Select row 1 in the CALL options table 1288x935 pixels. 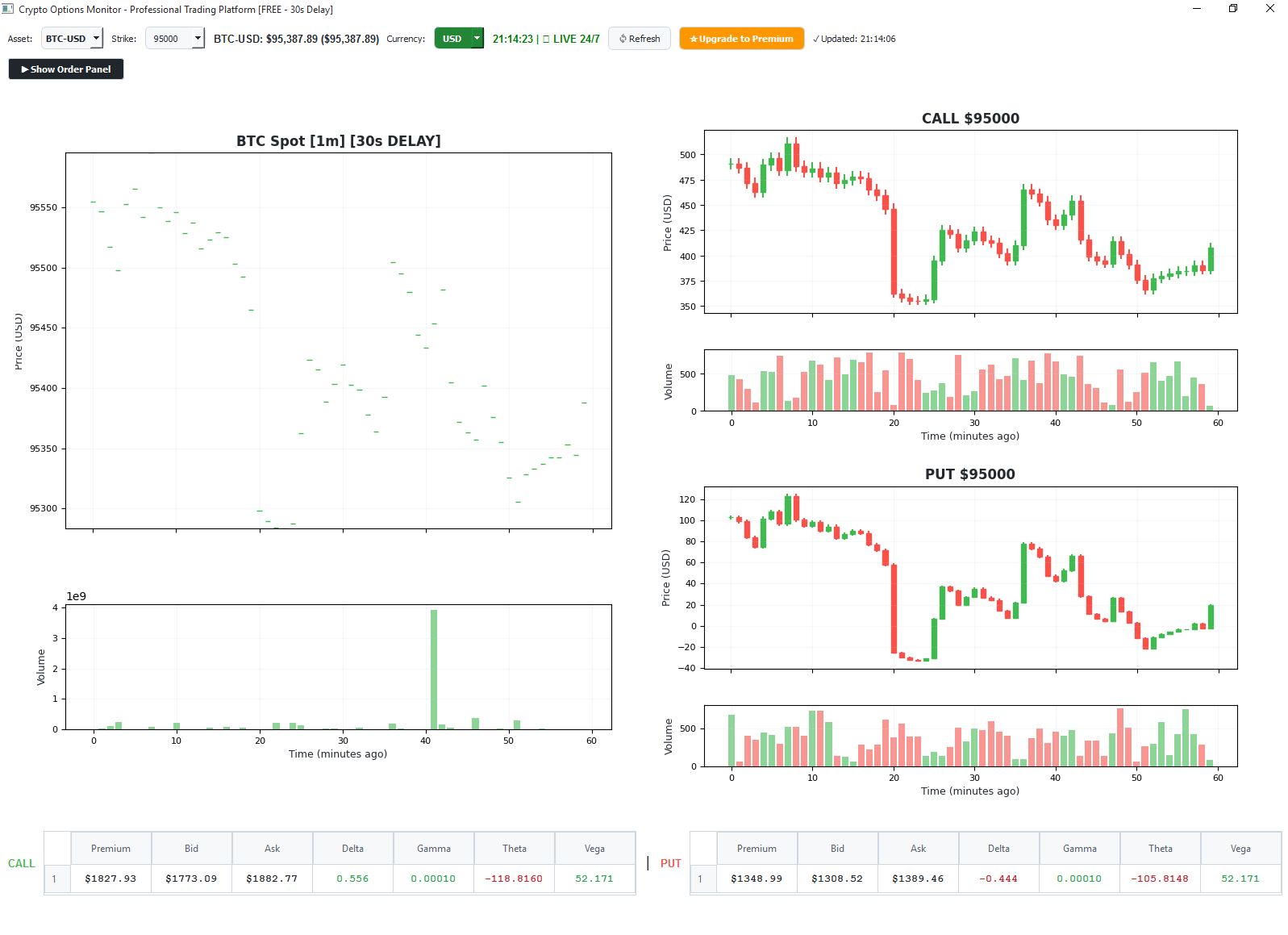click(56, 879)
